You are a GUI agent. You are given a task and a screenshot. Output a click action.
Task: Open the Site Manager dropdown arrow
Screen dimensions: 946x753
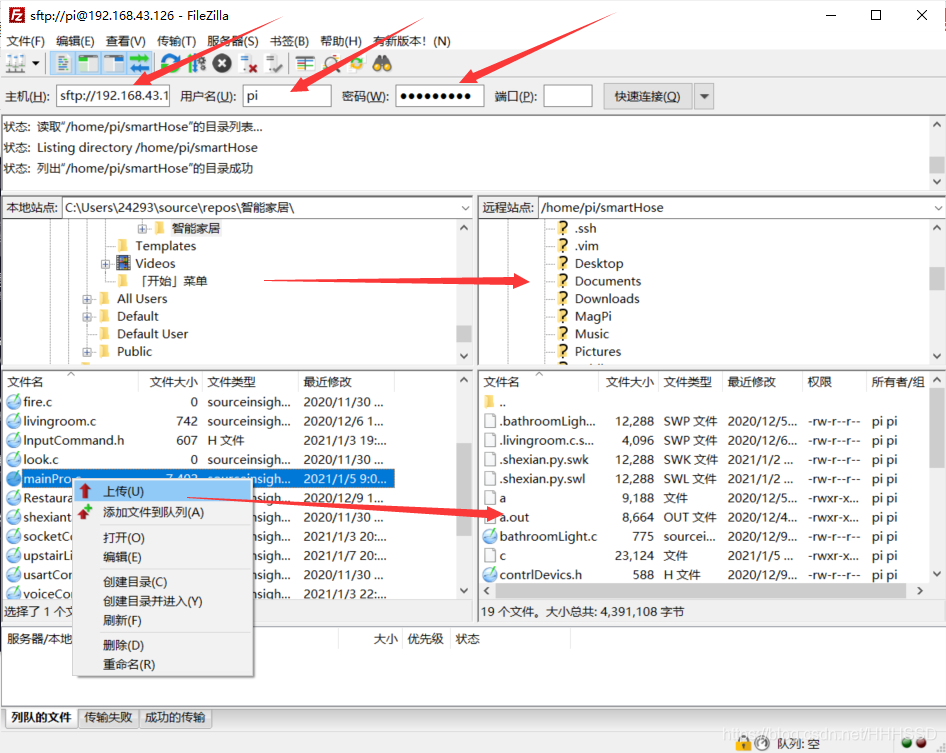click(x=36, y=63)
